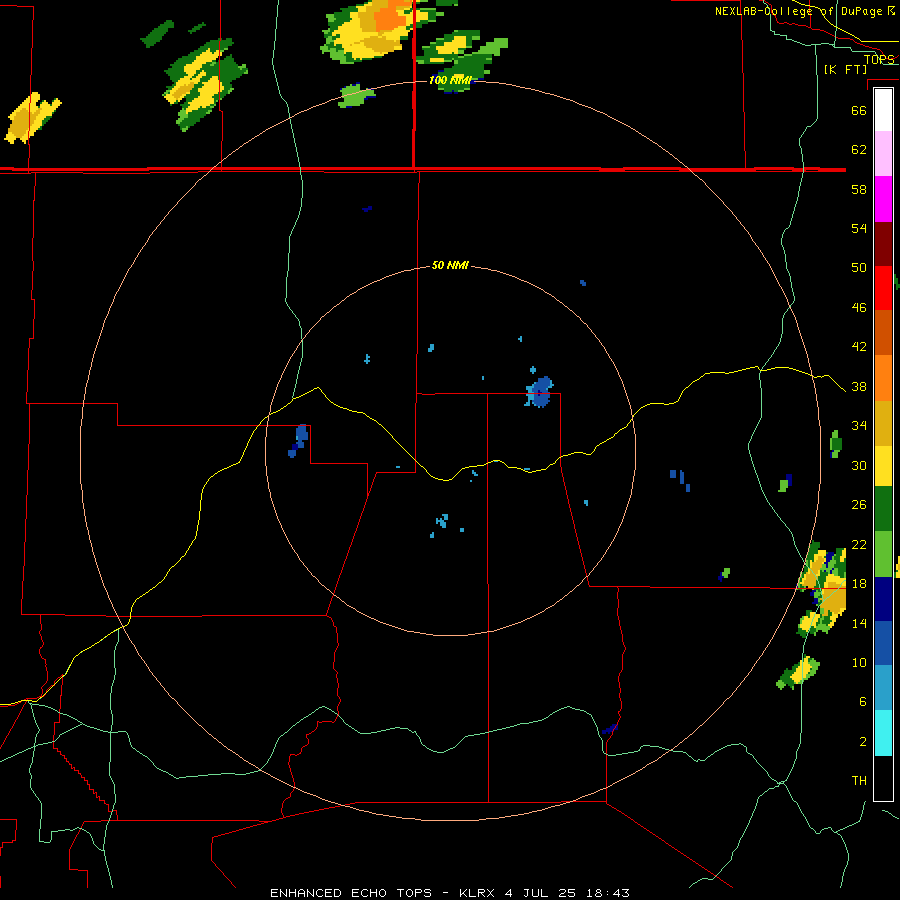Click the "NEXLAB-College of DuPage" credit text

(798, 11)
